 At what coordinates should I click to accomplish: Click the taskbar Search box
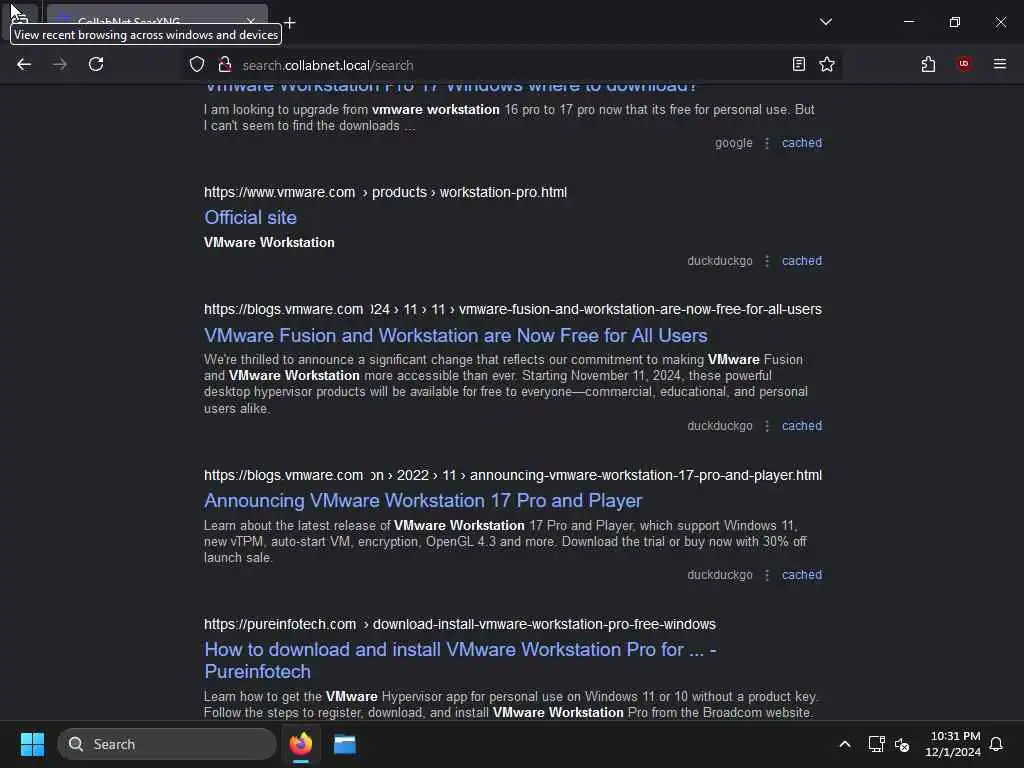click(x=167, y=744)
